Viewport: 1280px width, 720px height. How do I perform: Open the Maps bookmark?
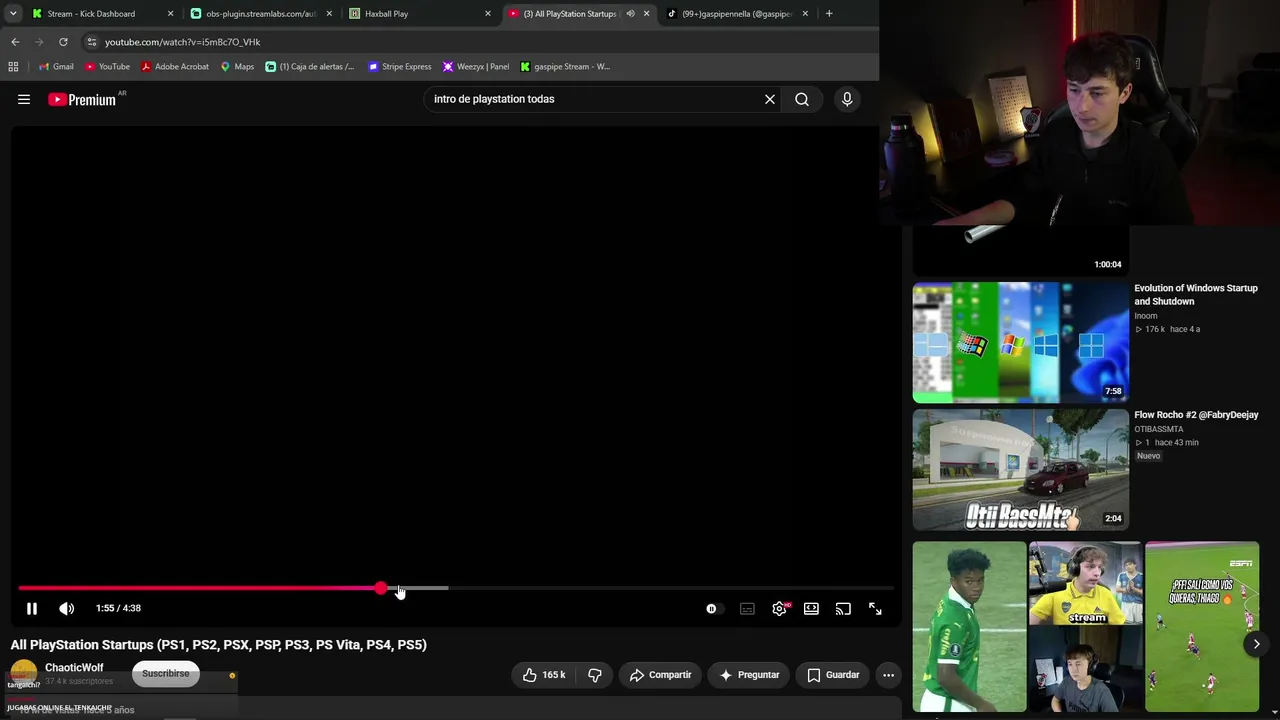coord(237,67)
